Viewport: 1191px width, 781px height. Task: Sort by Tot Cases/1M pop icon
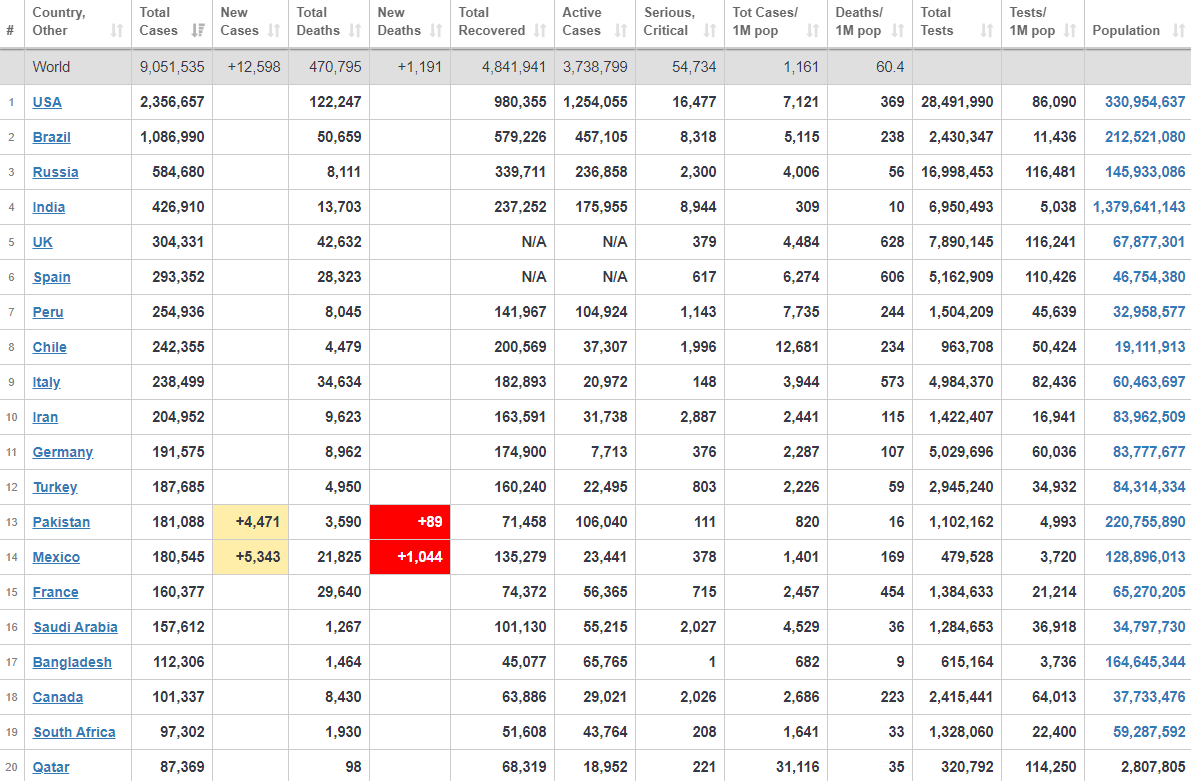click(x=813, y=31)
